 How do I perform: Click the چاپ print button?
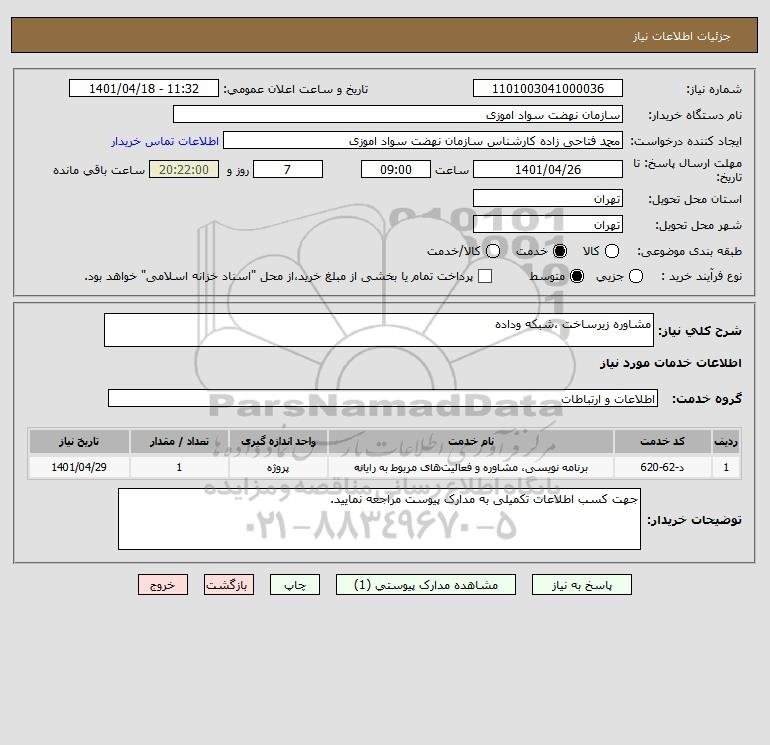(295, 585)
